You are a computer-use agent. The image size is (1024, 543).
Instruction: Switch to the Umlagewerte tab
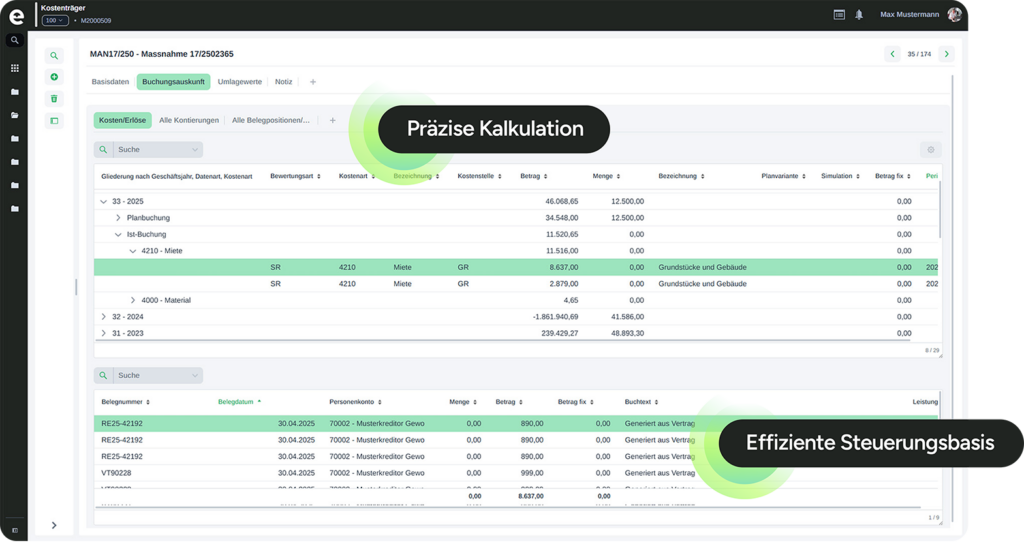point(240,82)
